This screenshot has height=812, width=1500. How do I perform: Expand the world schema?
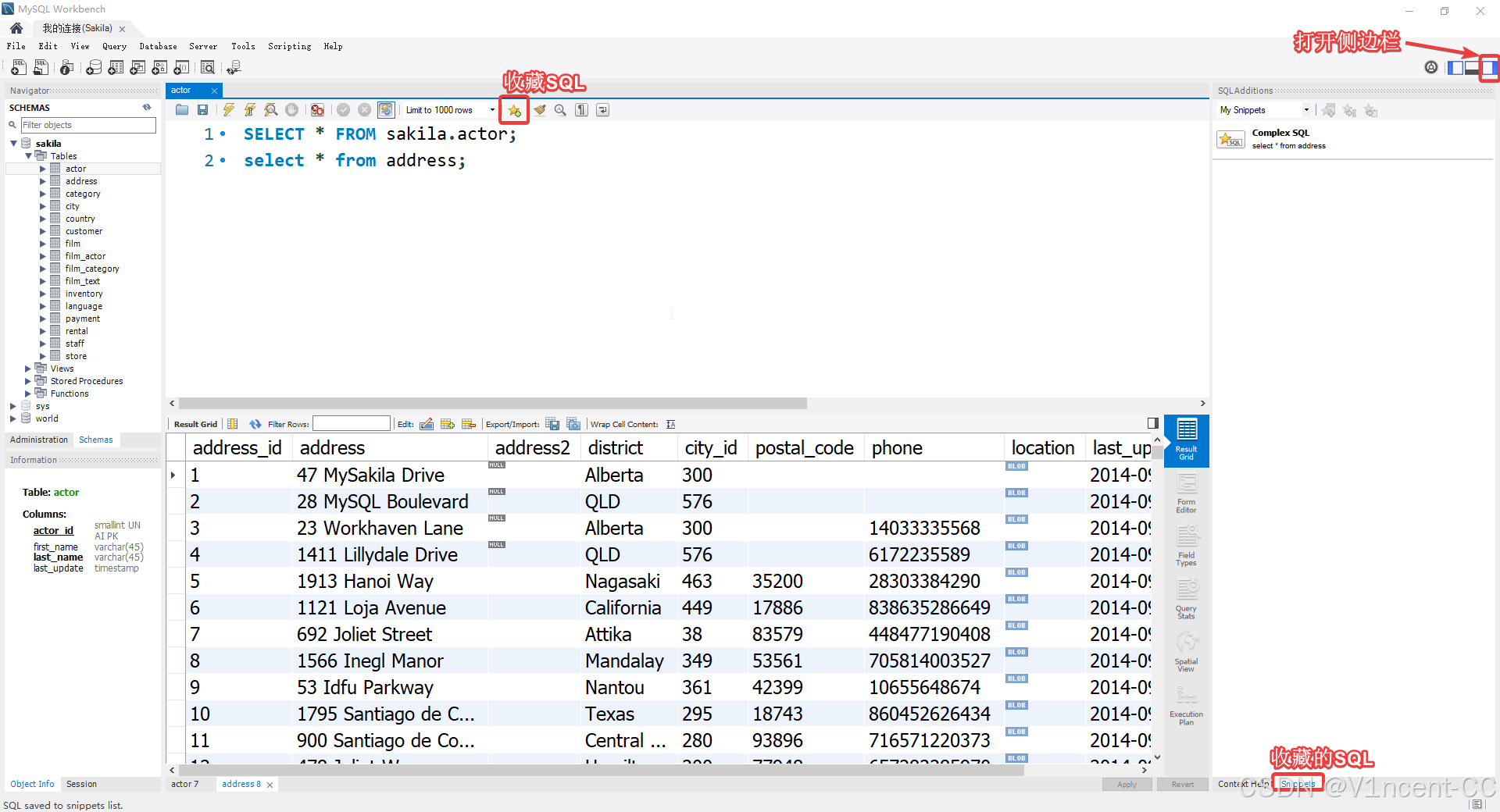pyautogui.click(x=13, y=418)
